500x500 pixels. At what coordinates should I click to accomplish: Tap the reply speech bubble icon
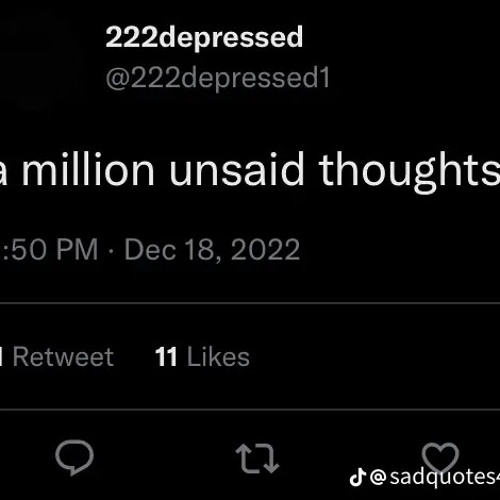pos(74,457)
